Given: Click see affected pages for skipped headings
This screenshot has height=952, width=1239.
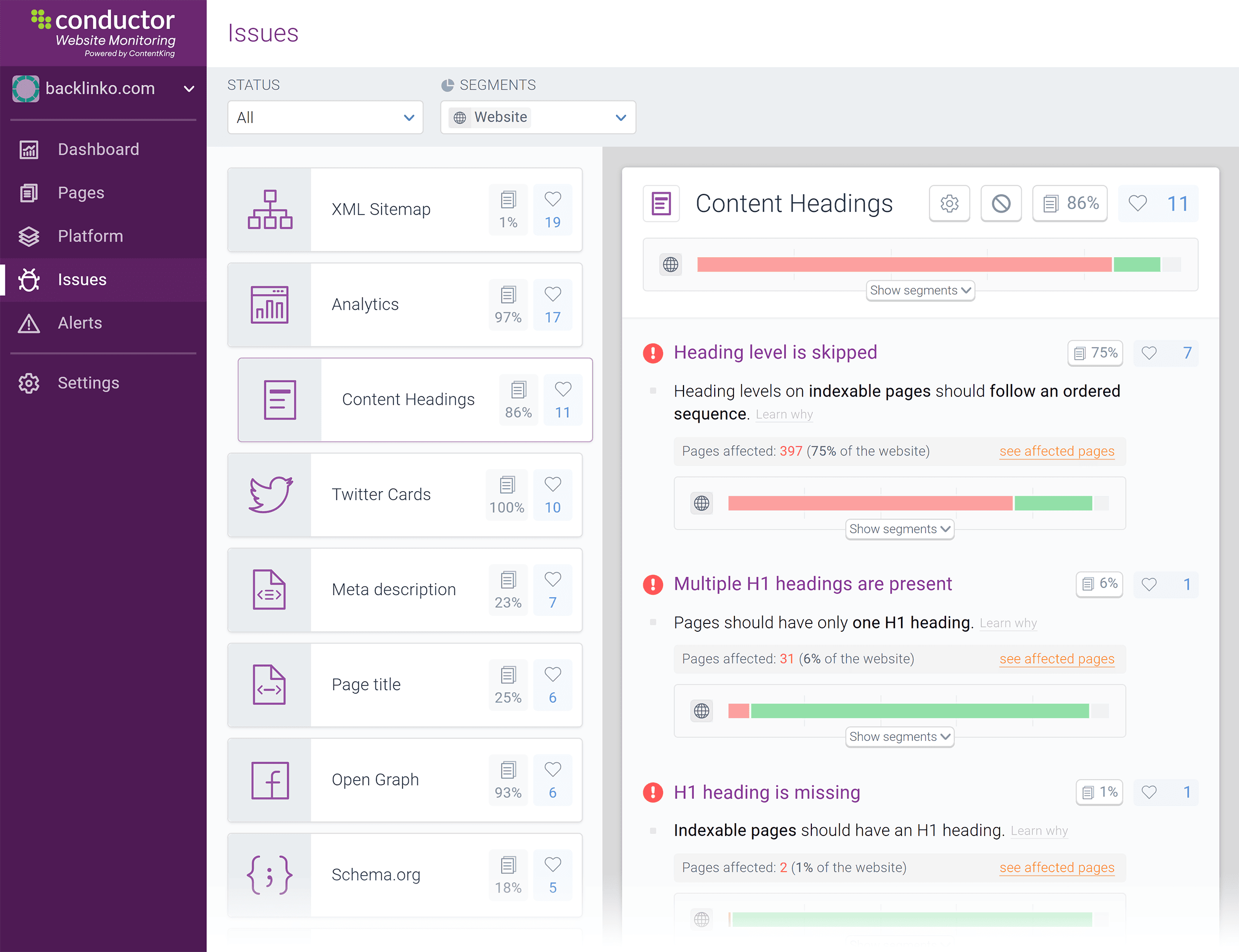Looking at the screenshot, I should click(x=1056, y=450).
